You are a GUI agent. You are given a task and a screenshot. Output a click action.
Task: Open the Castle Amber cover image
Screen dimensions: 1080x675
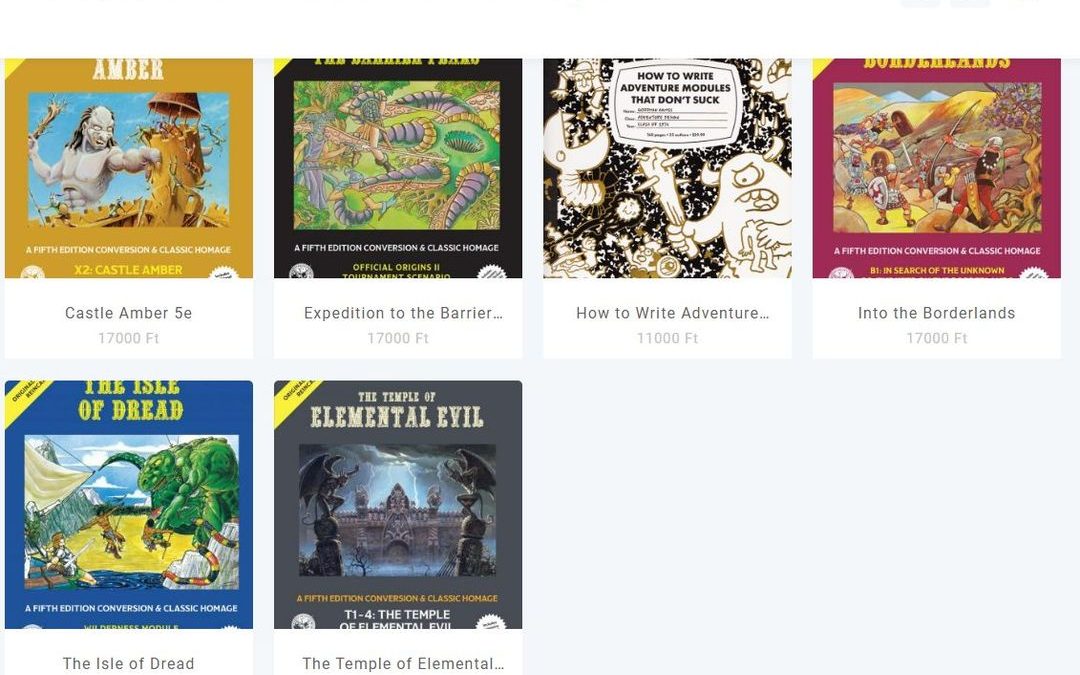pos(129,168)
